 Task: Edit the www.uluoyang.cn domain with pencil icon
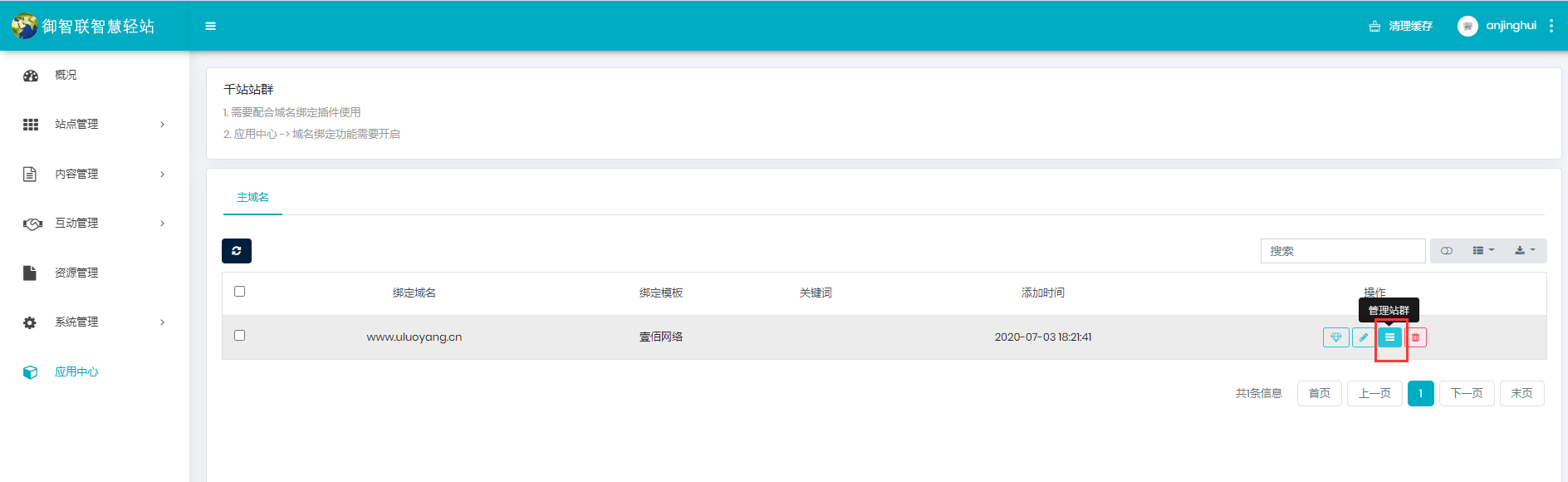point(1363,337)
